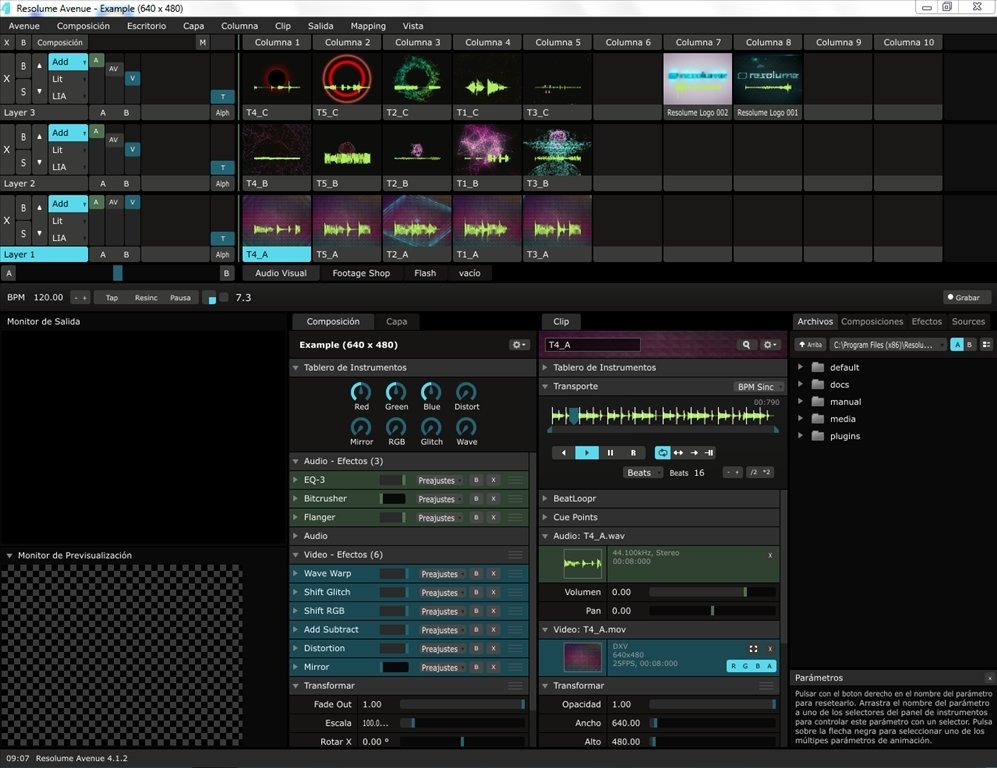Select play once and eject mode icon

694,453
